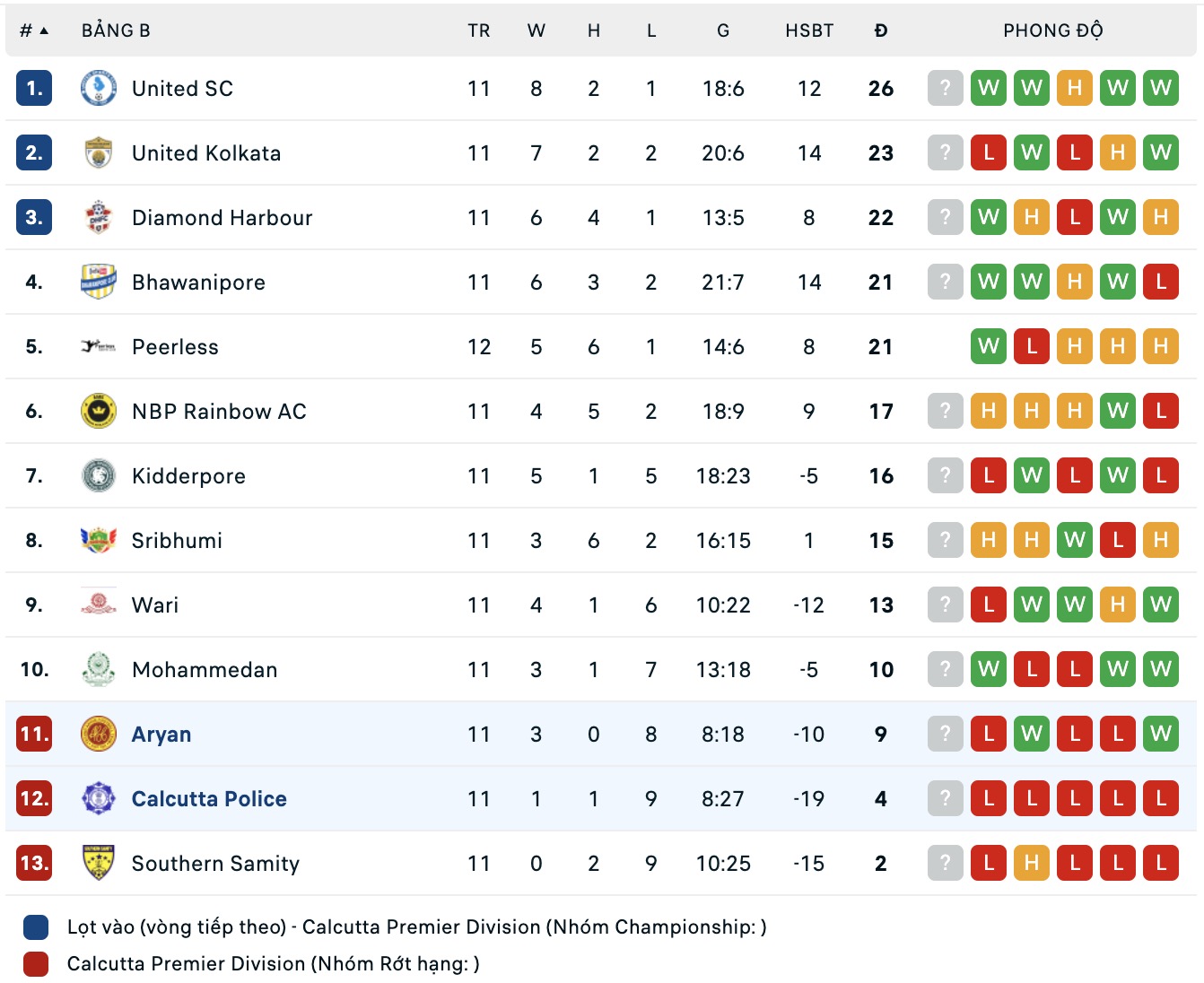Click the blue Championship group legend swatch
The height and width of the screenshot is (983, 1204).
click(x=36, y=927)
